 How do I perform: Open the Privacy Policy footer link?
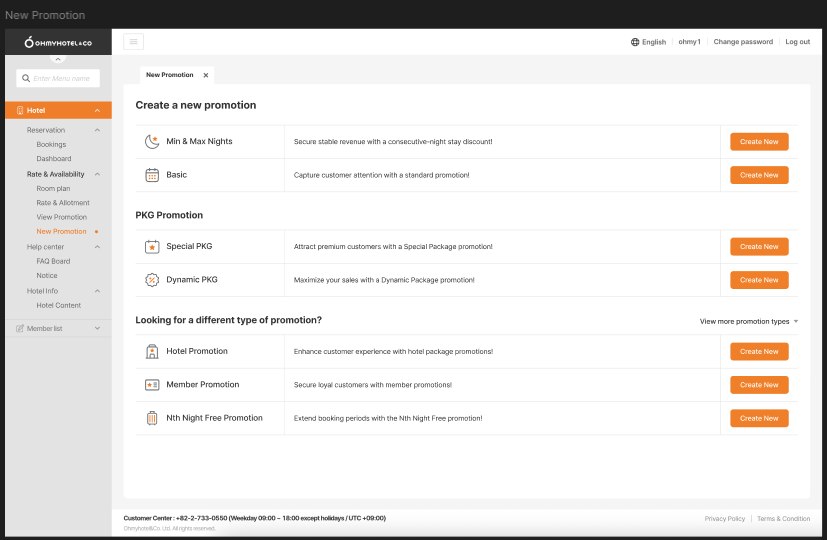pyautogui.click(x=724, y=519)
